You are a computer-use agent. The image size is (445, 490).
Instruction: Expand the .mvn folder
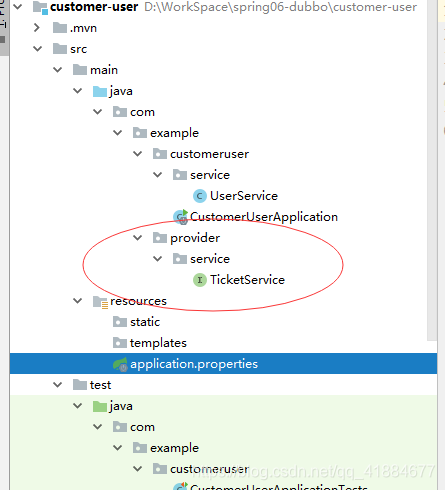coord(37,28)
